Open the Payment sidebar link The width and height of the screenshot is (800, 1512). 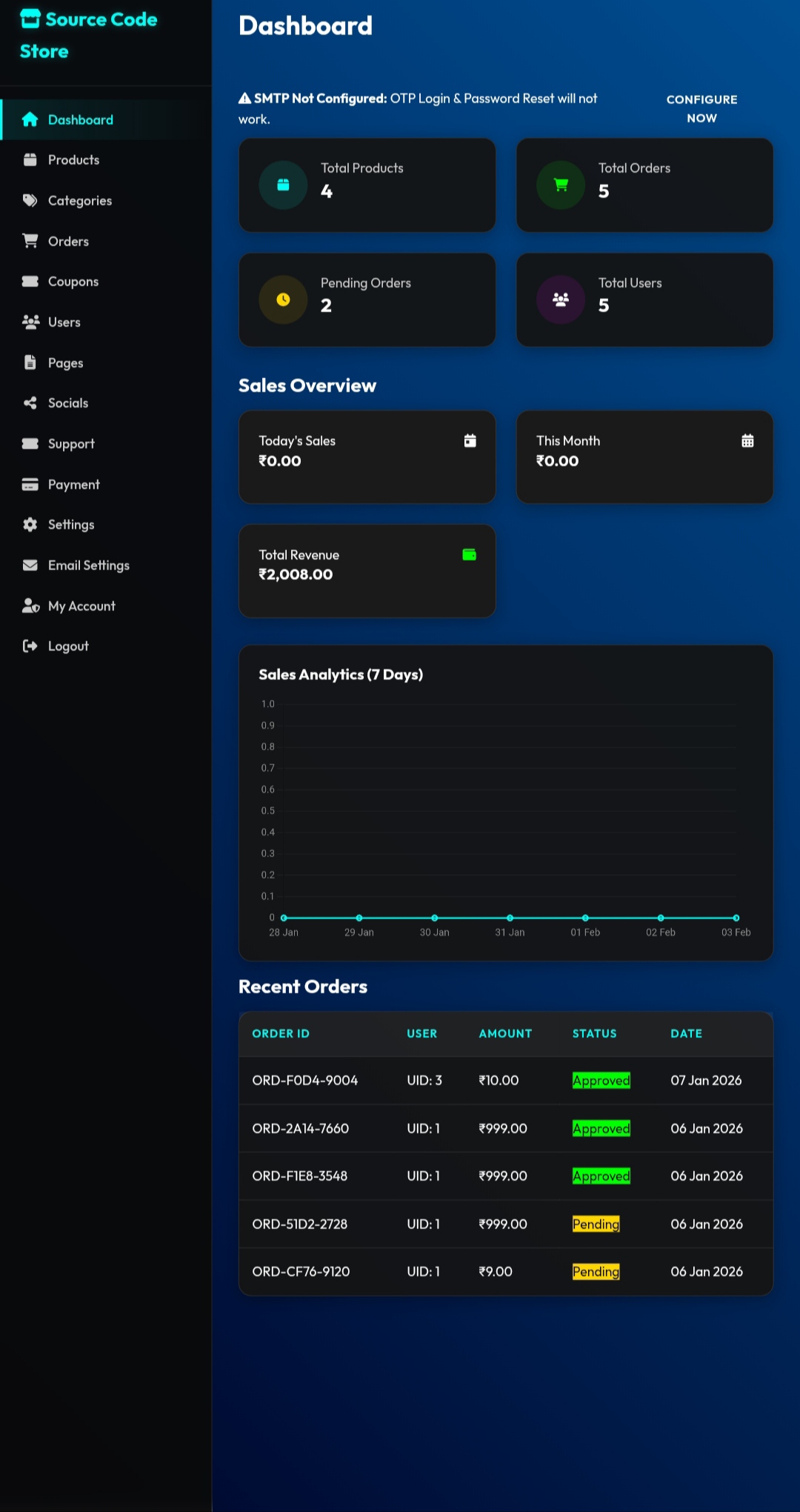[106, 484]
